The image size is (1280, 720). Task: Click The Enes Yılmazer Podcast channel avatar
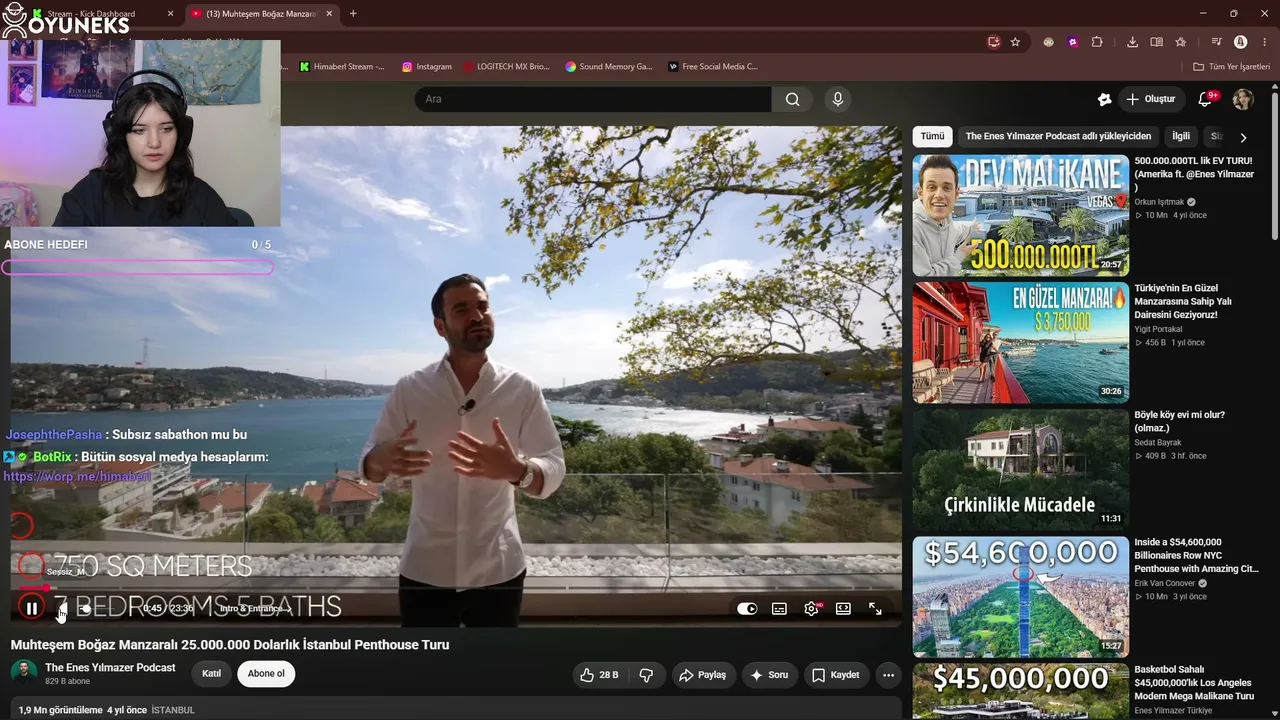click(x=24, y=673)
